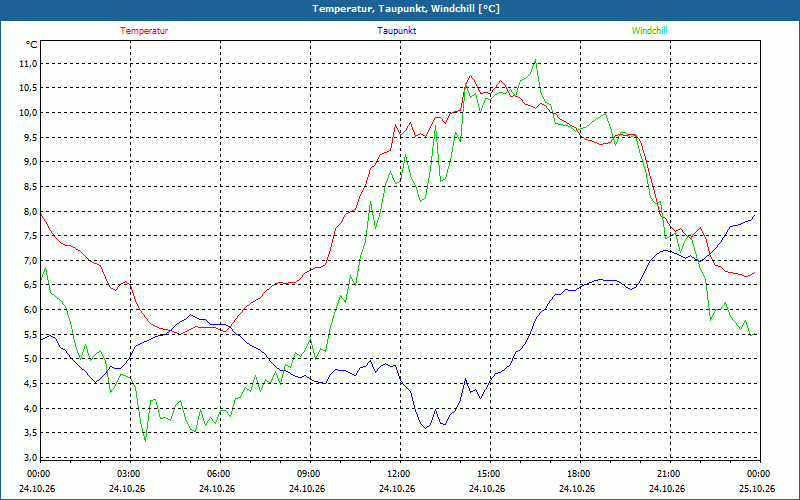Click the 6,5 y-axis value
Screen dimensions: 800x500
point(30,285)
